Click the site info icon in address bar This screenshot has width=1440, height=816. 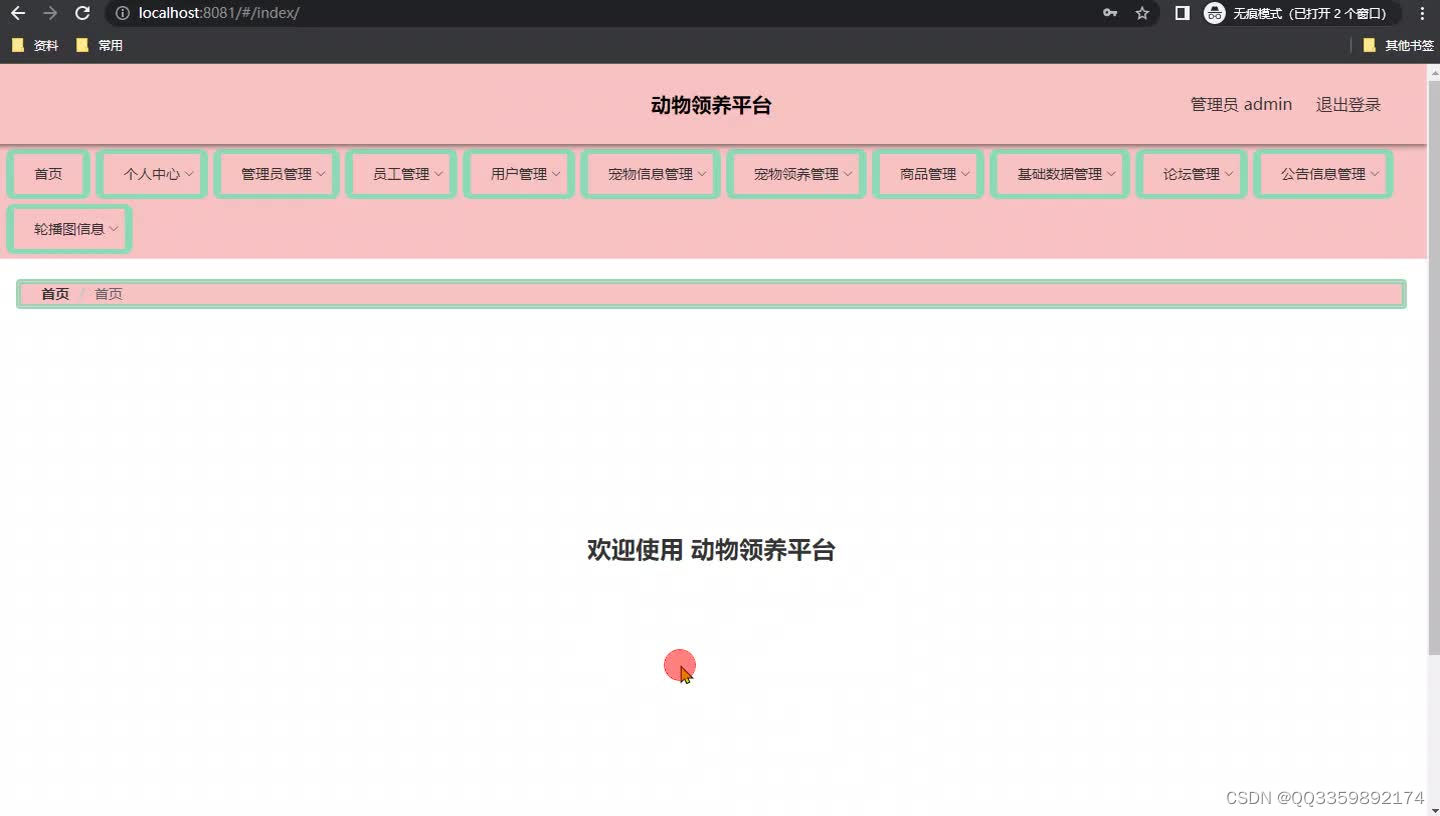tap(122, 13)
